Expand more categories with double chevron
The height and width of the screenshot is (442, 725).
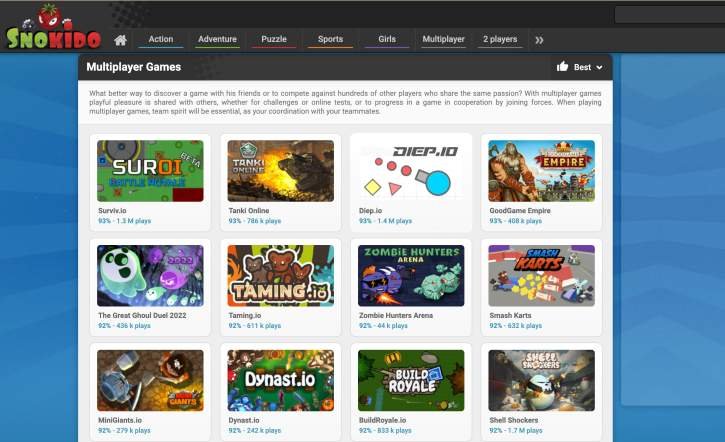pos(539,40)
